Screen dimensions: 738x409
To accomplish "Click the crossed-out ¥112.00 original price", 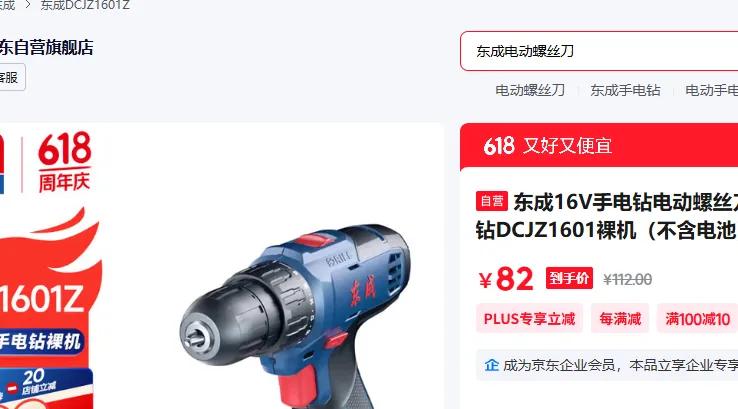I will coord(627,280).
